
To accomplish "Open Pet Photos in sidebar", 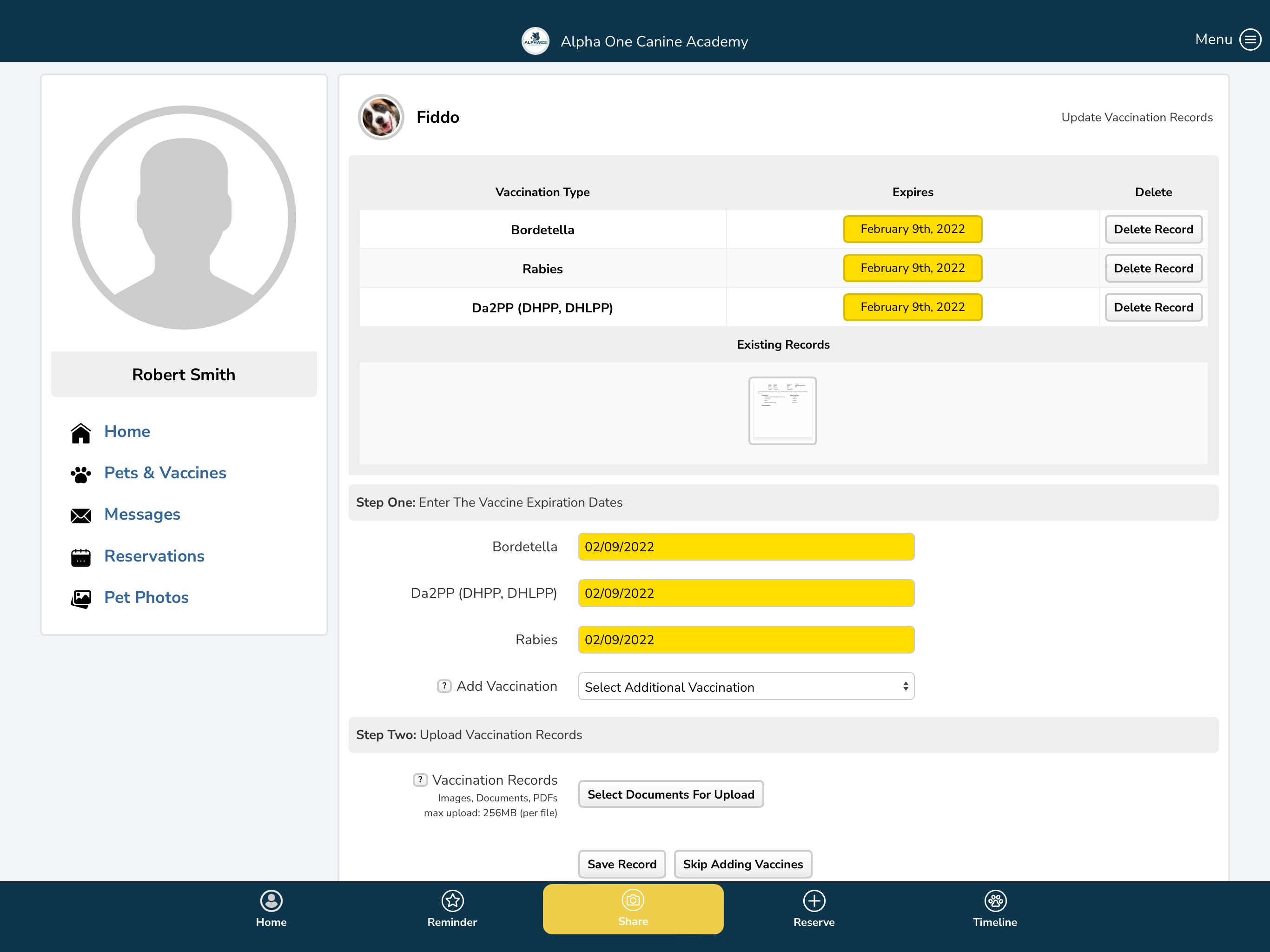I will [146, 598].
